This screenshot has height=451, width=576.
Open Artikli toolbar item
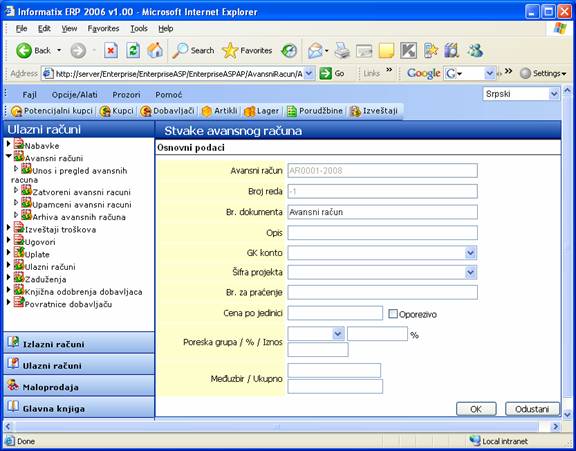coord(220,111)
